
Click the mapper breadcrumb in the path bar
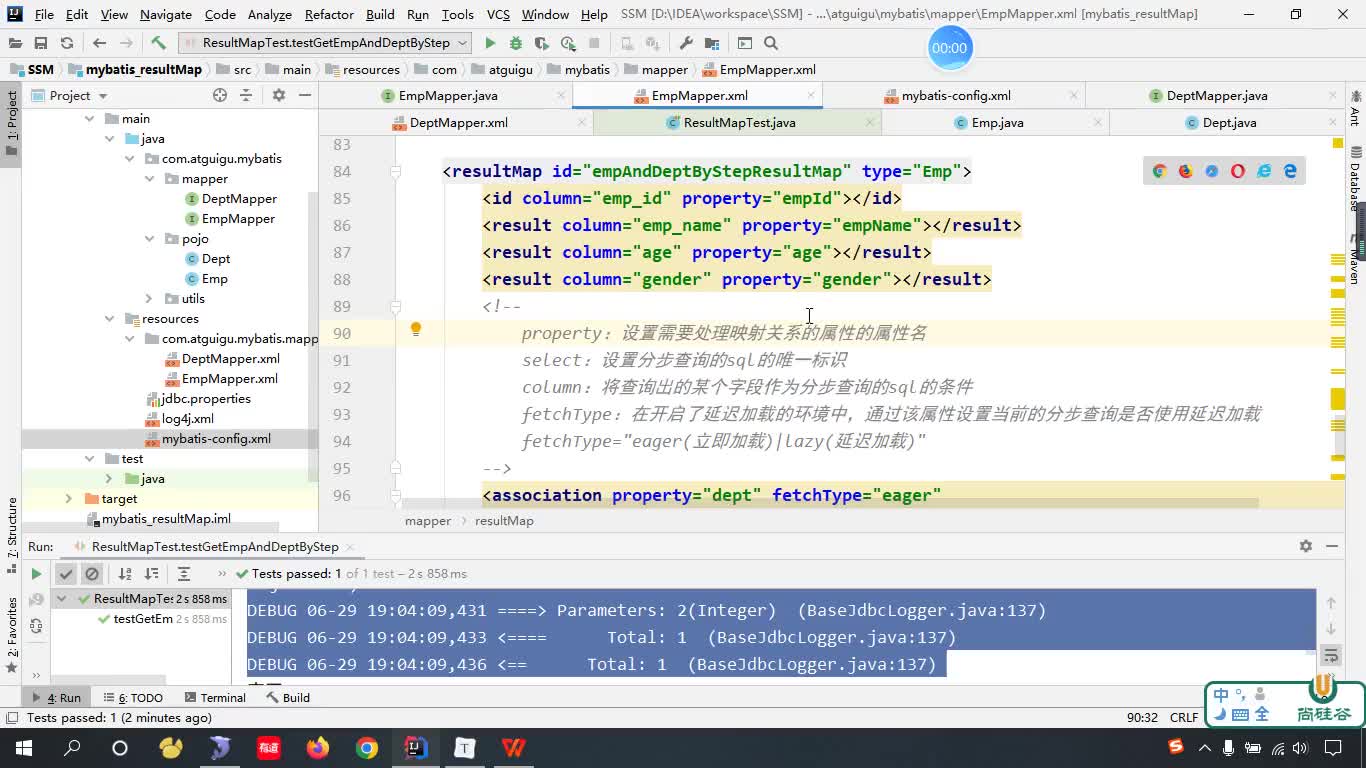click(656, 69)
